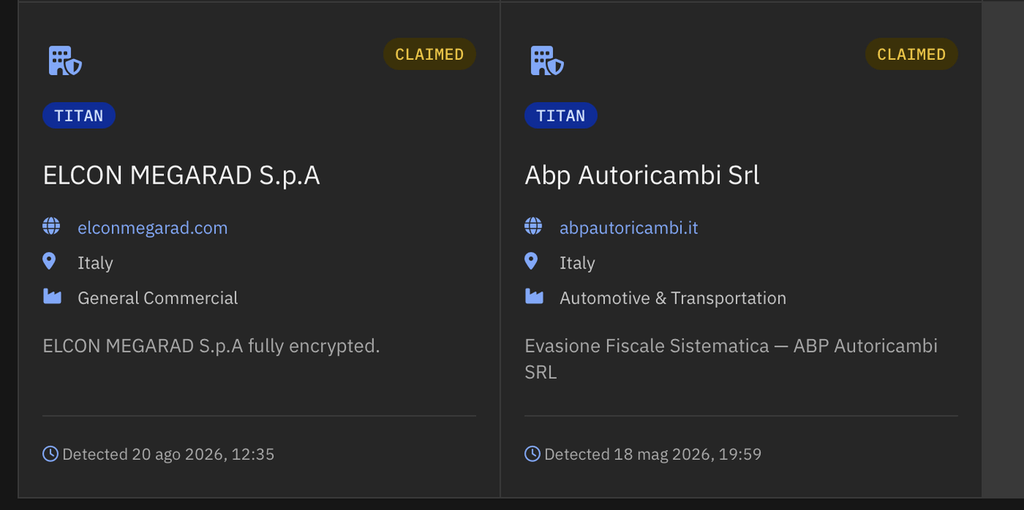Image resolution: width=1024 pixels, height=510 pixels.
Task: Click Italy text in ELCON MEGARAD card
Action: (x=95, y=263)
